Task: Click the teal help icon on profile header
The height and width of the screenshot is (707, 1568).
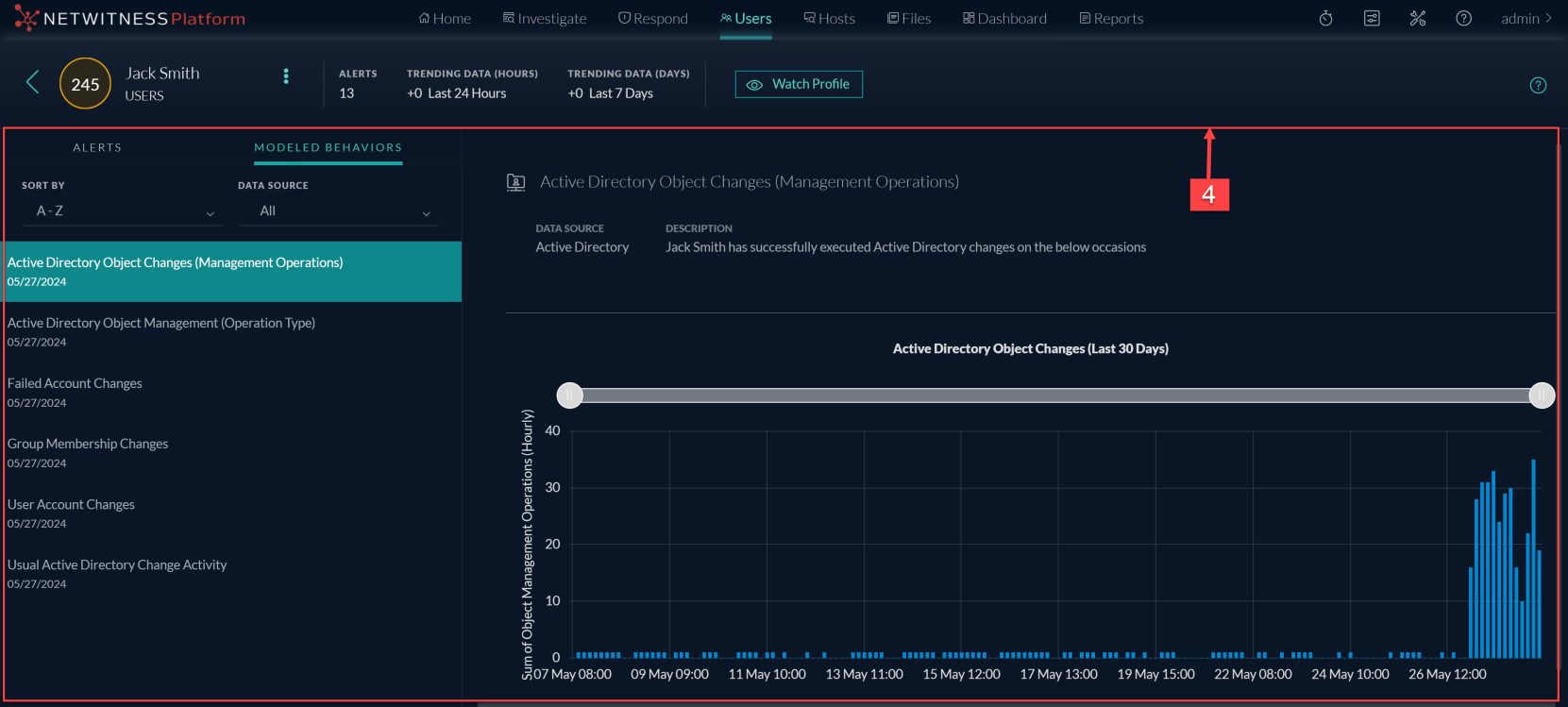Action: tap(1538, 85)
